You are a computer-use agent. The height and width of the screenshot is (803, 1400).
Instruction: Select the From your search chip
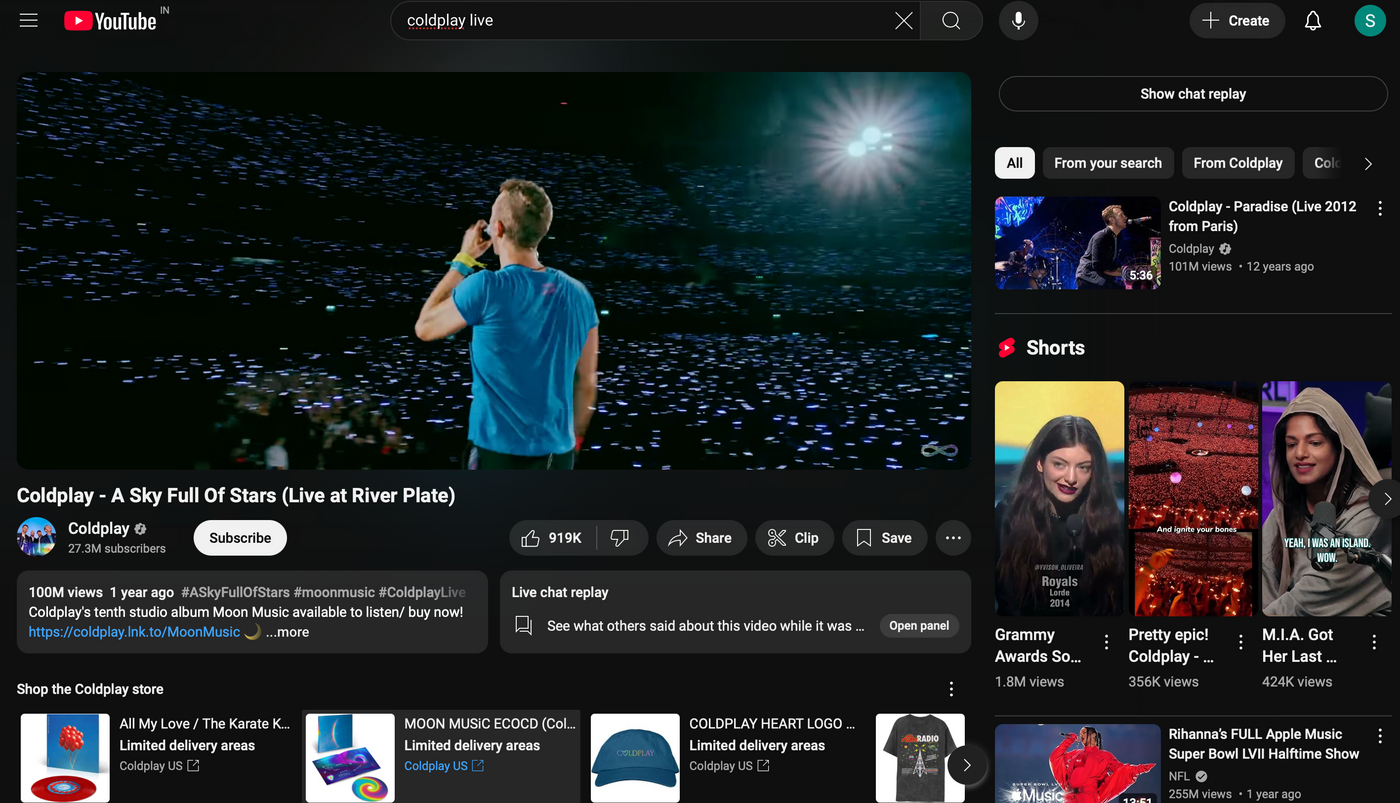pyautogui.click(x=1108, y=163)
